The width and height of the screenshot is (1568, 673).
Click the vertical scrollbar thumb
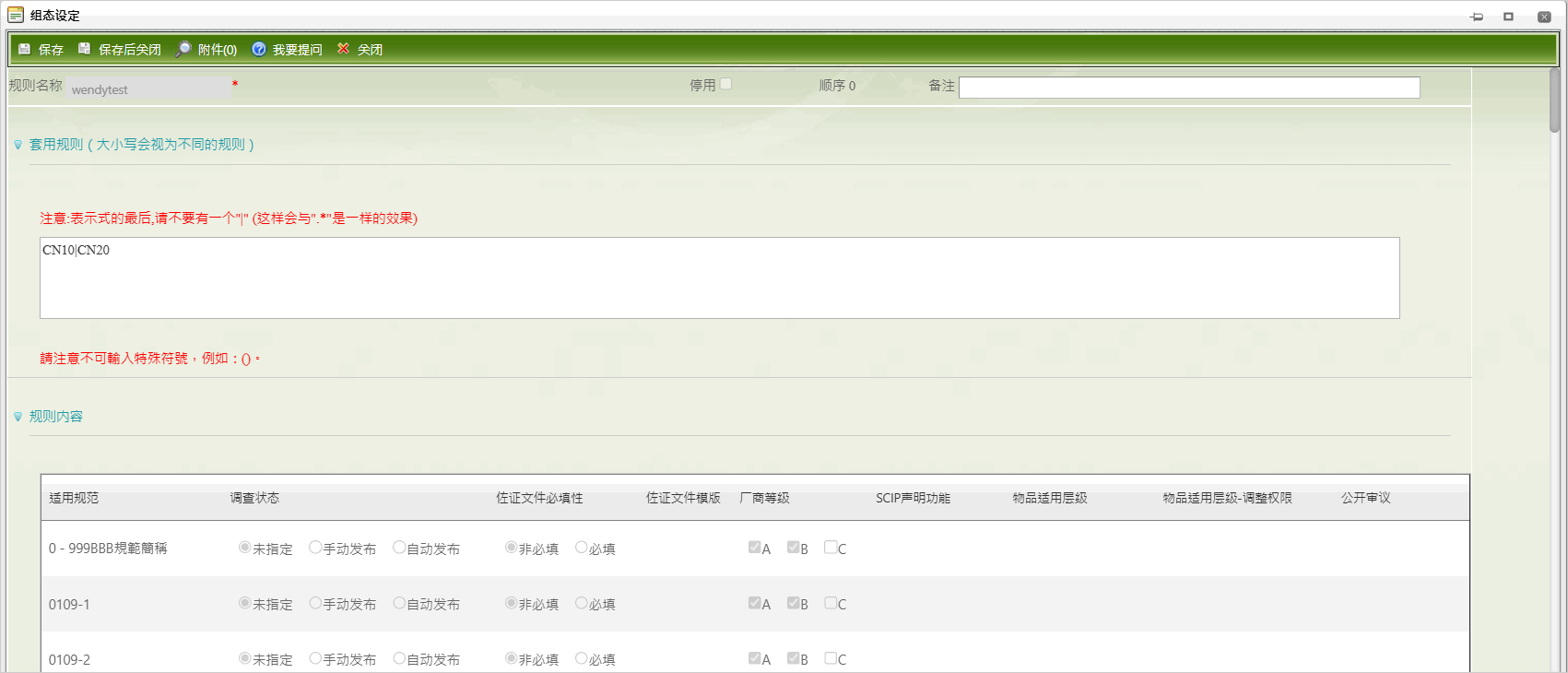[1555, 100]
